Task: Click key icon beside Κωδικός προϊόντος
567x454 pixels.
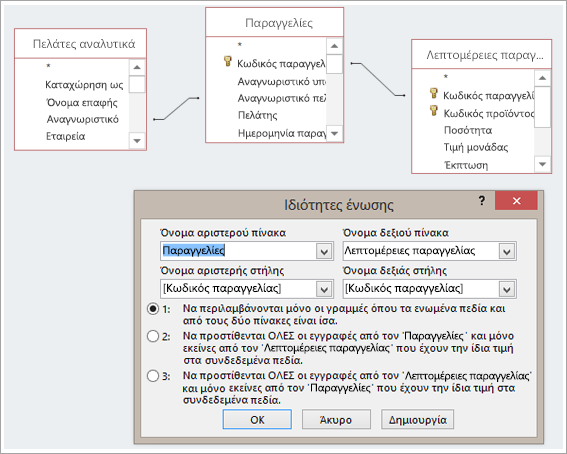Action: point(434,110)
